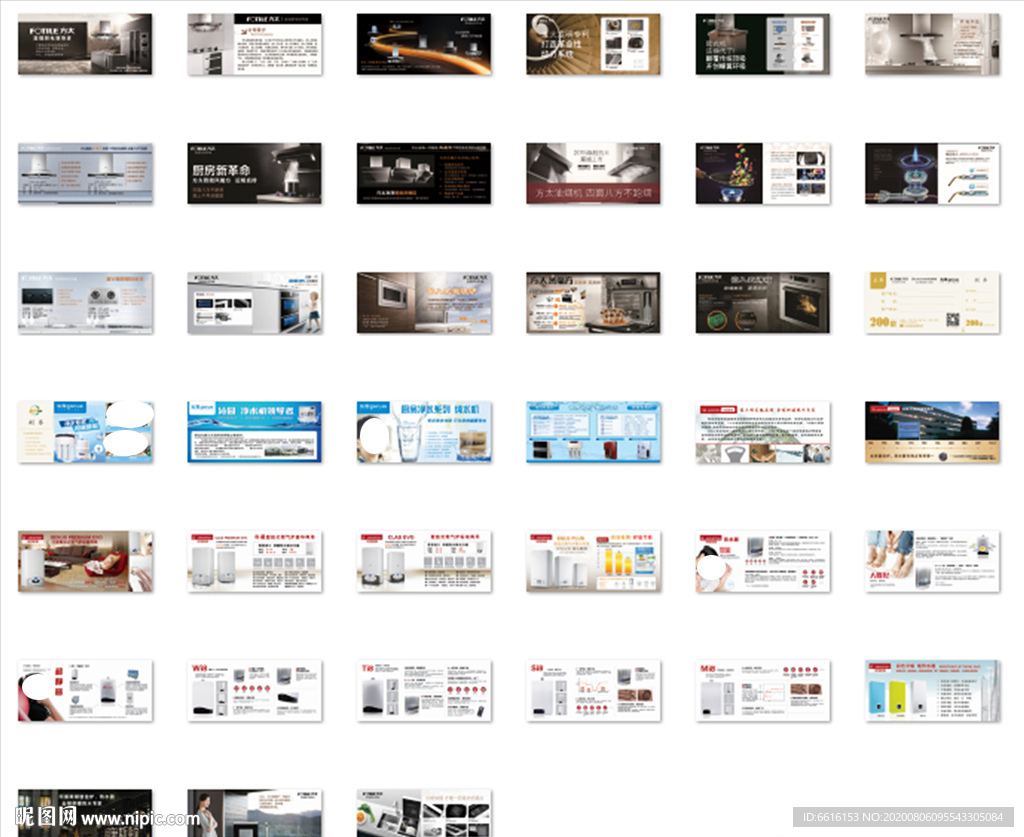Open the FOTILE 方太 dark kitchen cover page
The width and height of the screenshot is (1024, 837).
point(85,44)
